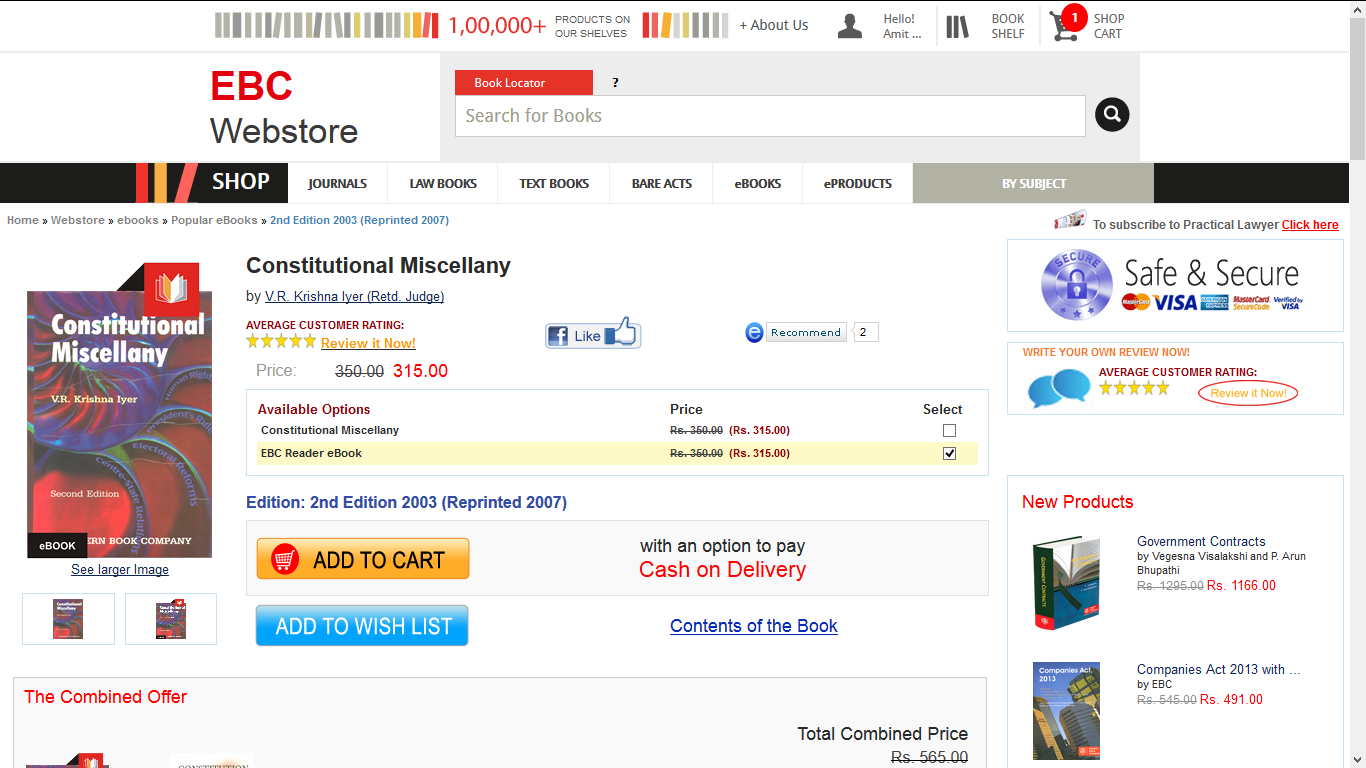Open Practical Lawyer Click here link
The image size is (1366, 768).
[x=1310, y=225]
